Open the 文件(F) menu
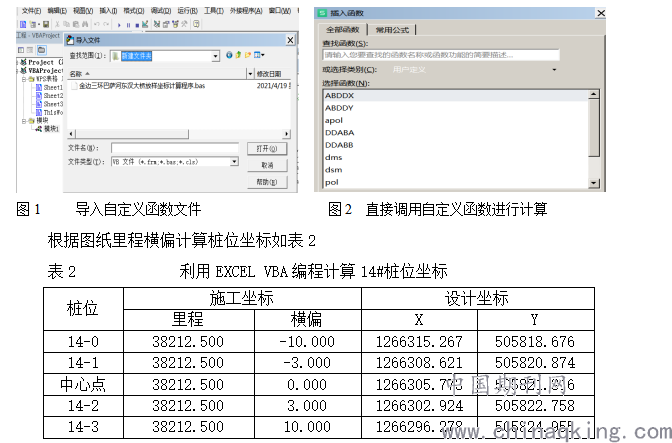The width and height of the screenshot is (672, 443). click(x=31, y=10)
